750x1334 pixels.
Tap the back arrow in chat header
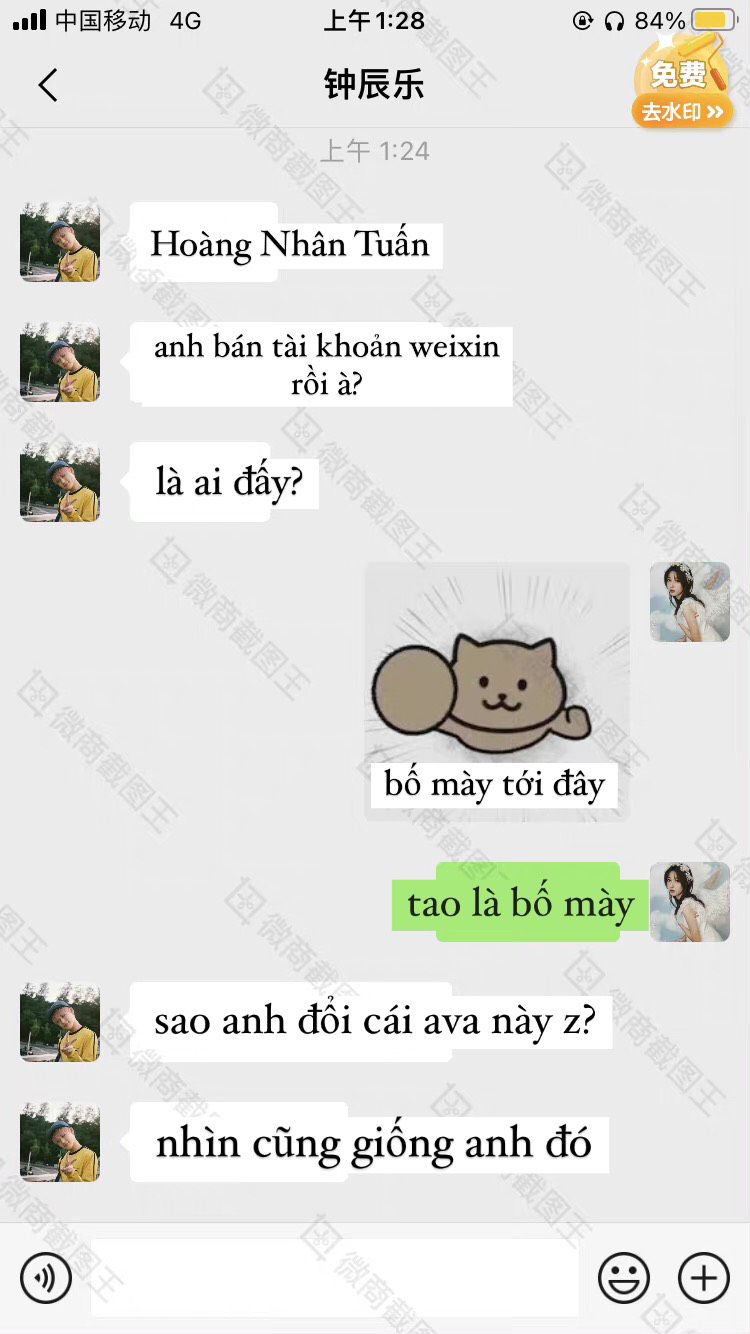[47, 85]
